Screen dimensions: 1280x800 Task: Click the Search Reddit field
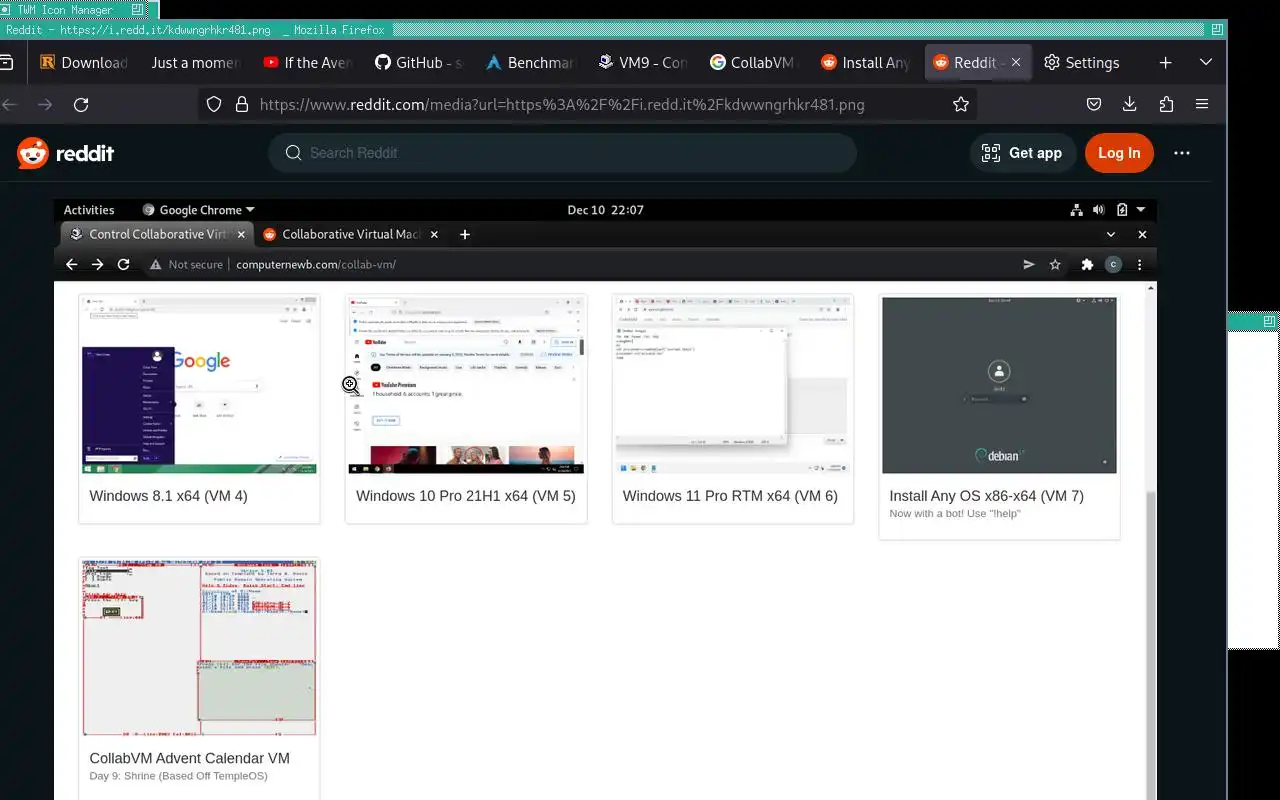(562, 153)
